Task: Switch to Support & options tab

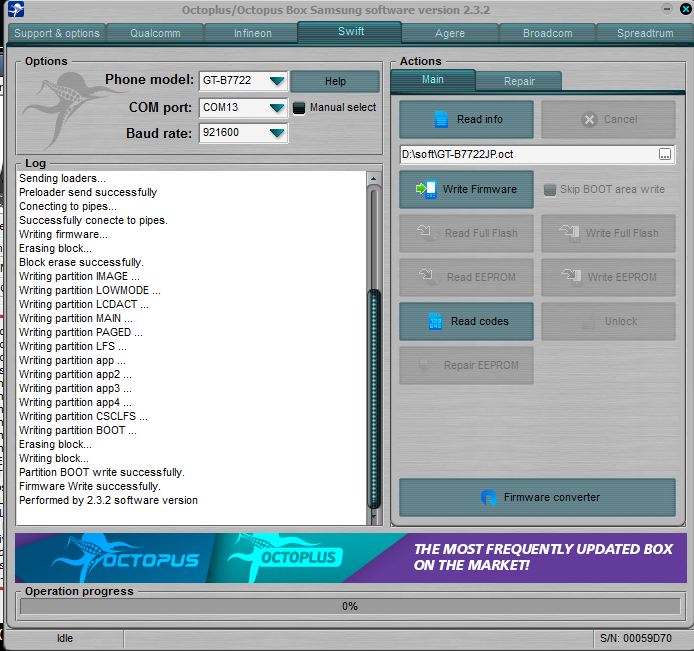Action: (57, 33)
